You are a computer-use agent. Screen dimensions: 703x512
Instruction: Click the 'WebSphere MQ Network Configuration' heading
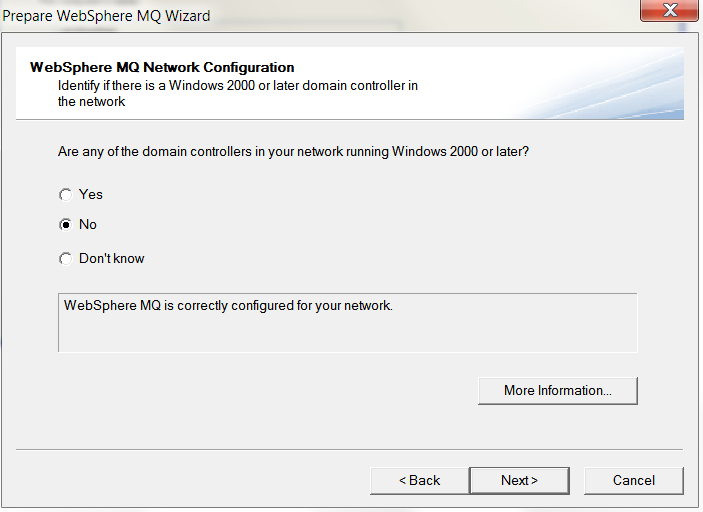pos(162,67)
